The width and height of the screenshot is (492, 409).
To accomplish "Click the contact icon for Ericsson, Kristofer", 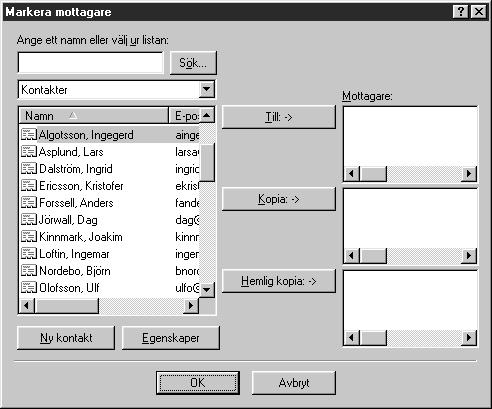I will [x=29, y=186].
